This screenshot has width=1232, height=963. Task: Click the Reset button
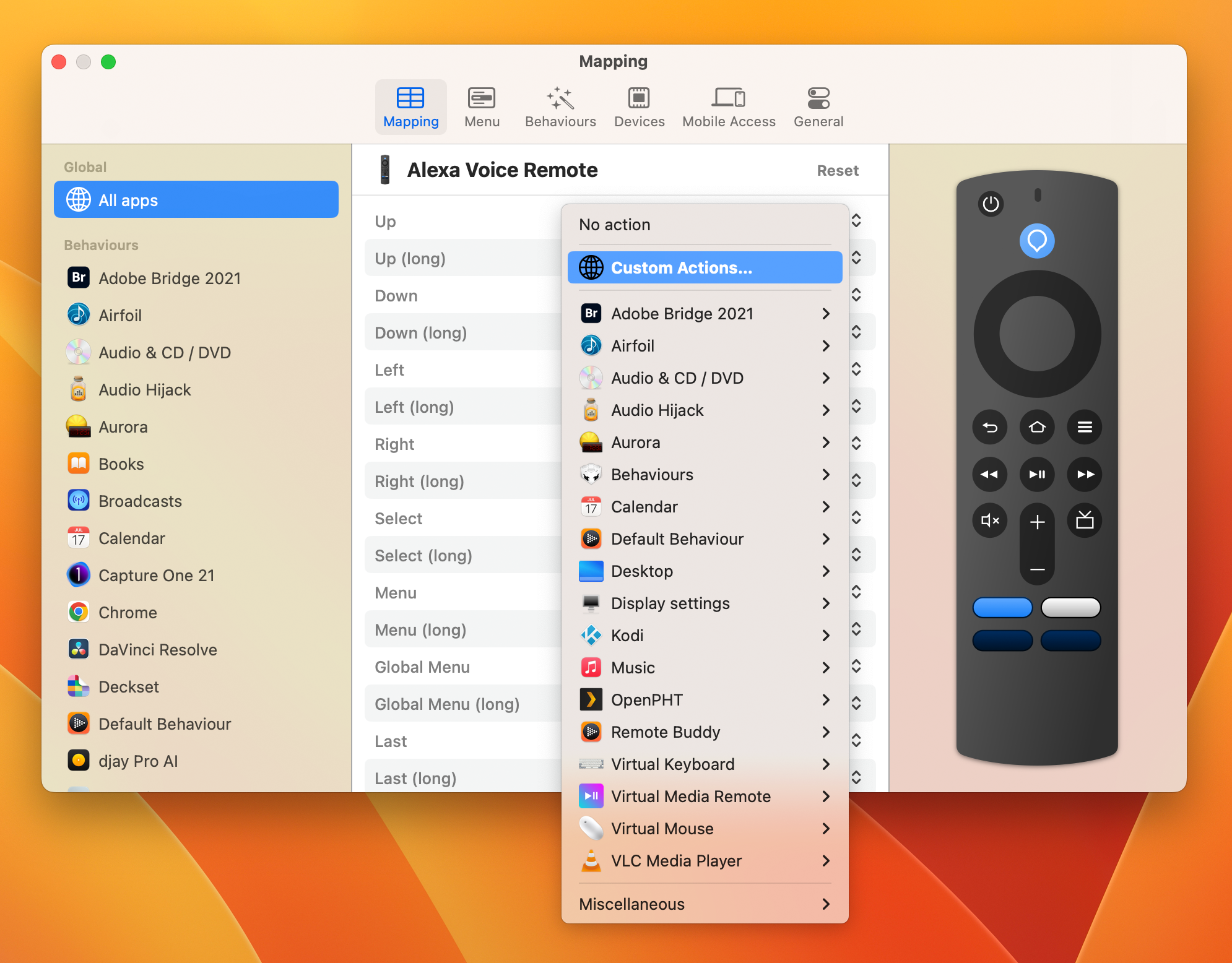click(x=838, y=170)
